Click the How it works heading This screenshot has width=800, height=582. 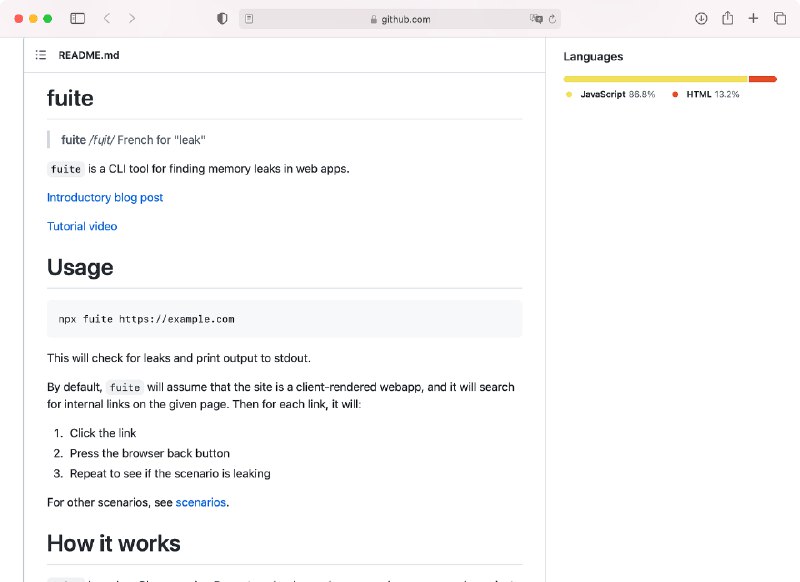[x=114, y=543]
